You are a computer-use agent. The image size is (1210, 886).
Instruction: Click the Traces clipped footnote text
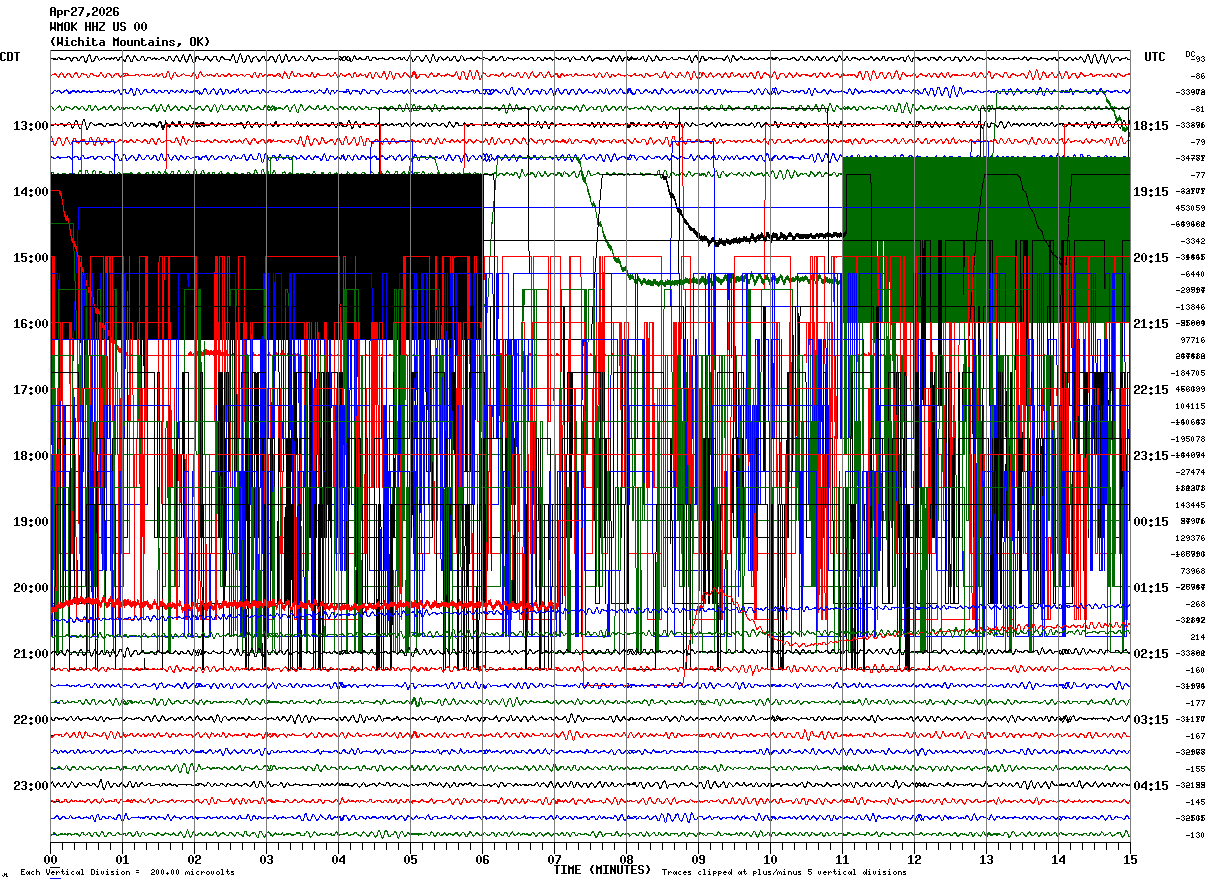point(784,873)
